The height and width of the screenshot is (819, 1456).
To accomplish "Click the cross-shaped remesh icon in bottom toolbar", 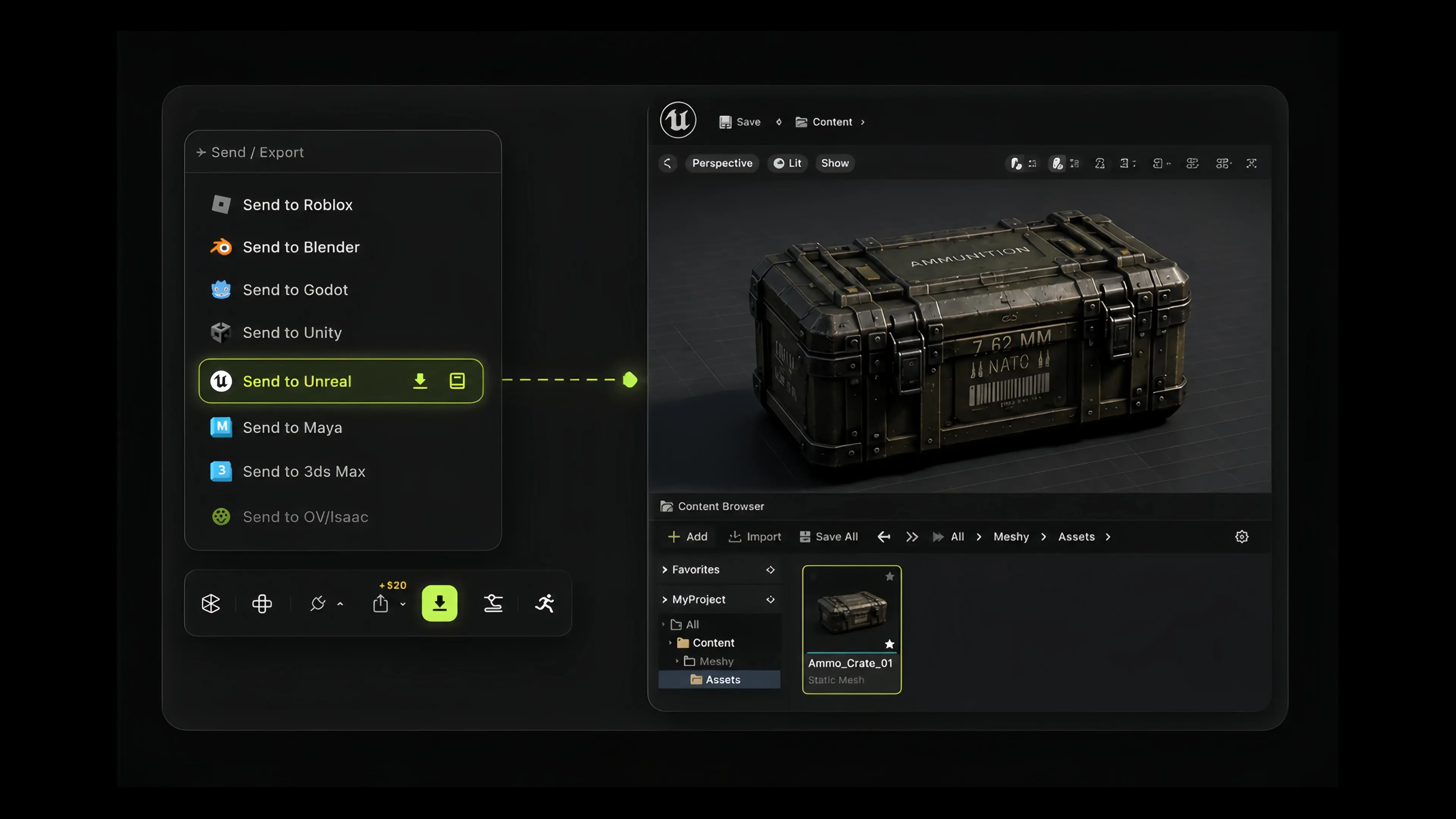I will [262, 604].
